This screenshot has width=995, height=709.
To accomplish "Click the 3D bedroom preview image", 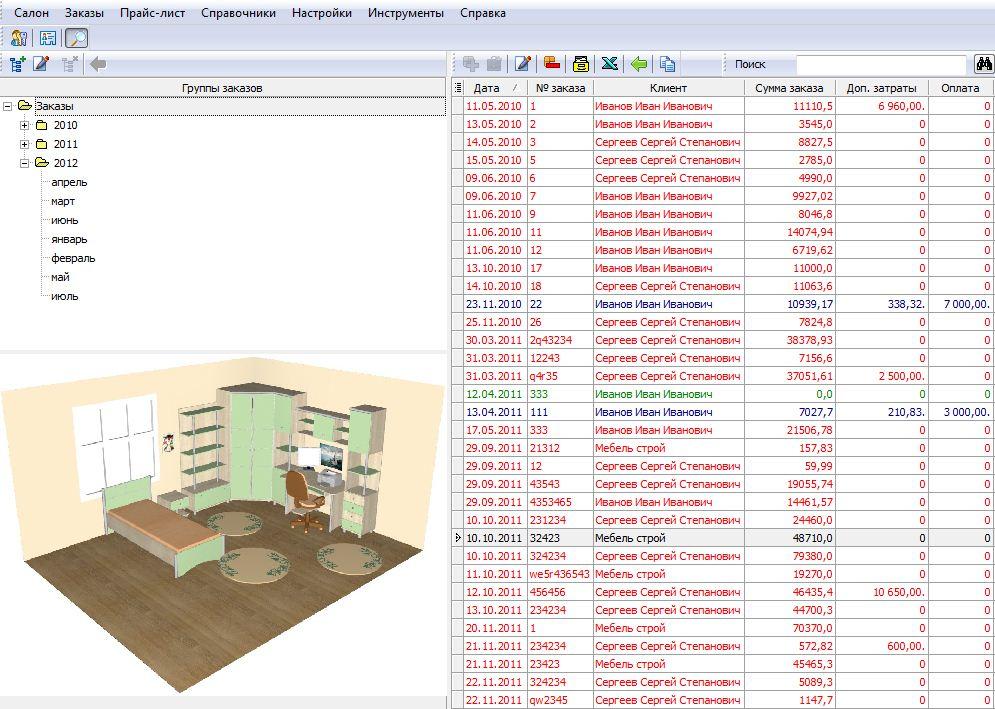I will 222,524.
